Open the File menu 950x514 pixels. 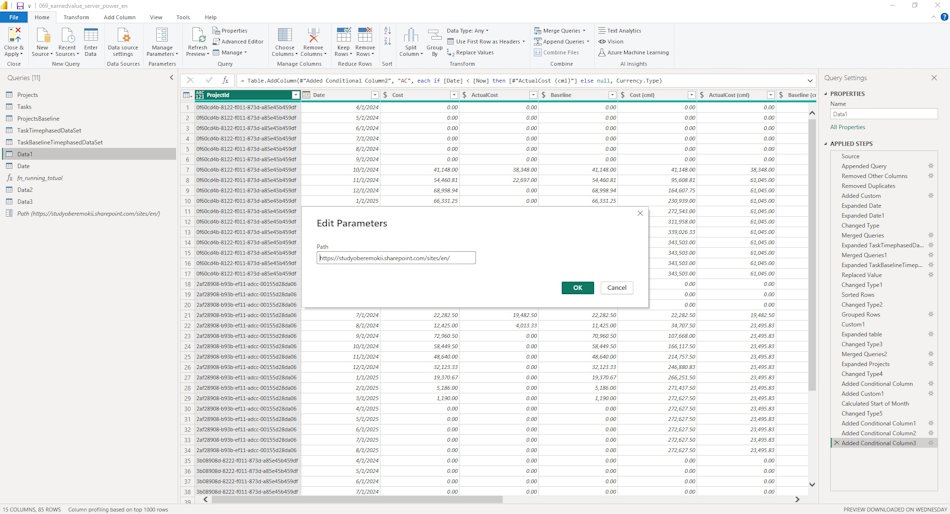(13, 17)
